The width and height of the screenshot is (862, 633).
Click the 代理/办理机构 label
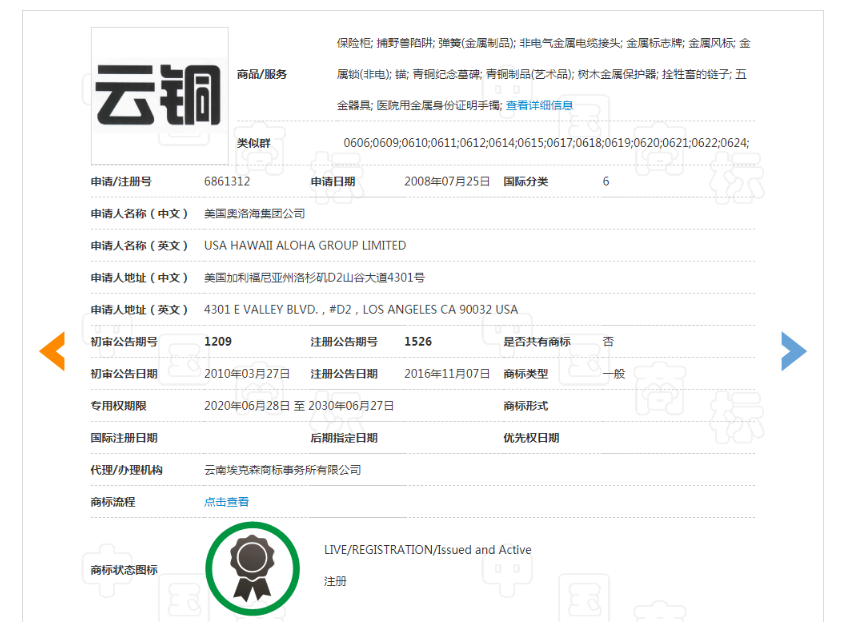(x=126, y=470)
